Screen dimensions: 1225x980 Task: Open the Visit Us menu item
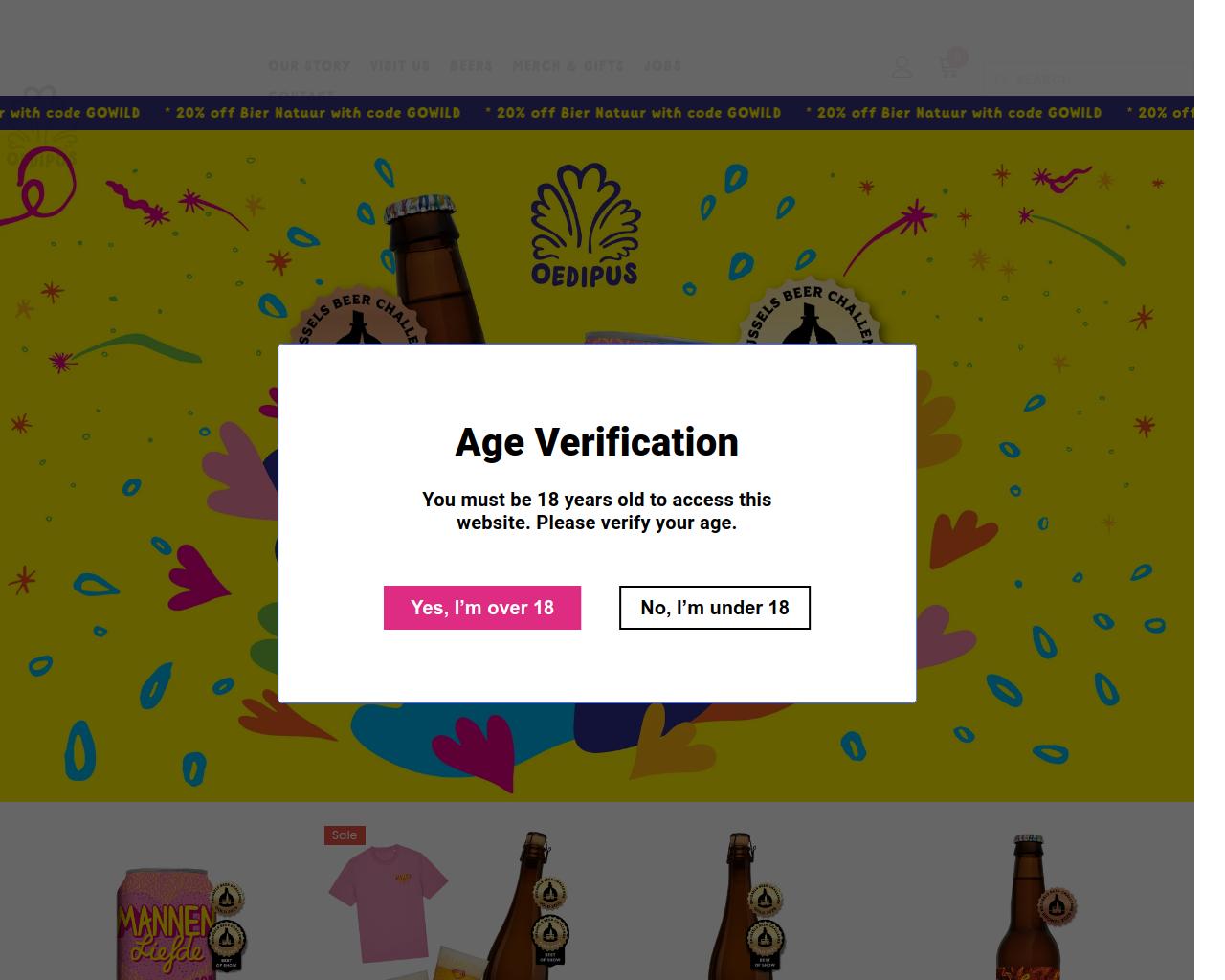click(x=400, y=66)
